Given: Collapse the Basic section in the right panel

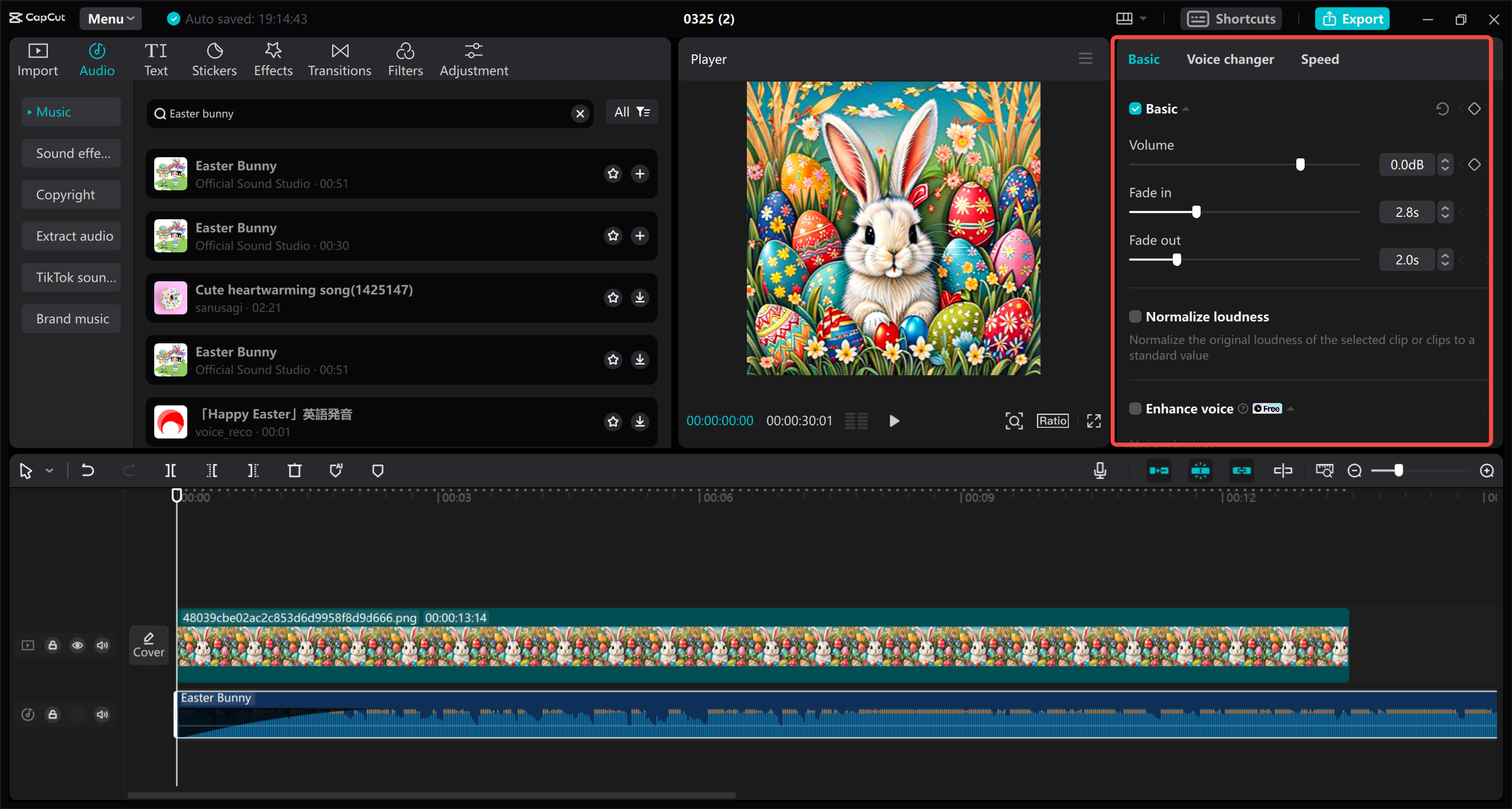Looking at the screenshot, I should (1186, 108).
